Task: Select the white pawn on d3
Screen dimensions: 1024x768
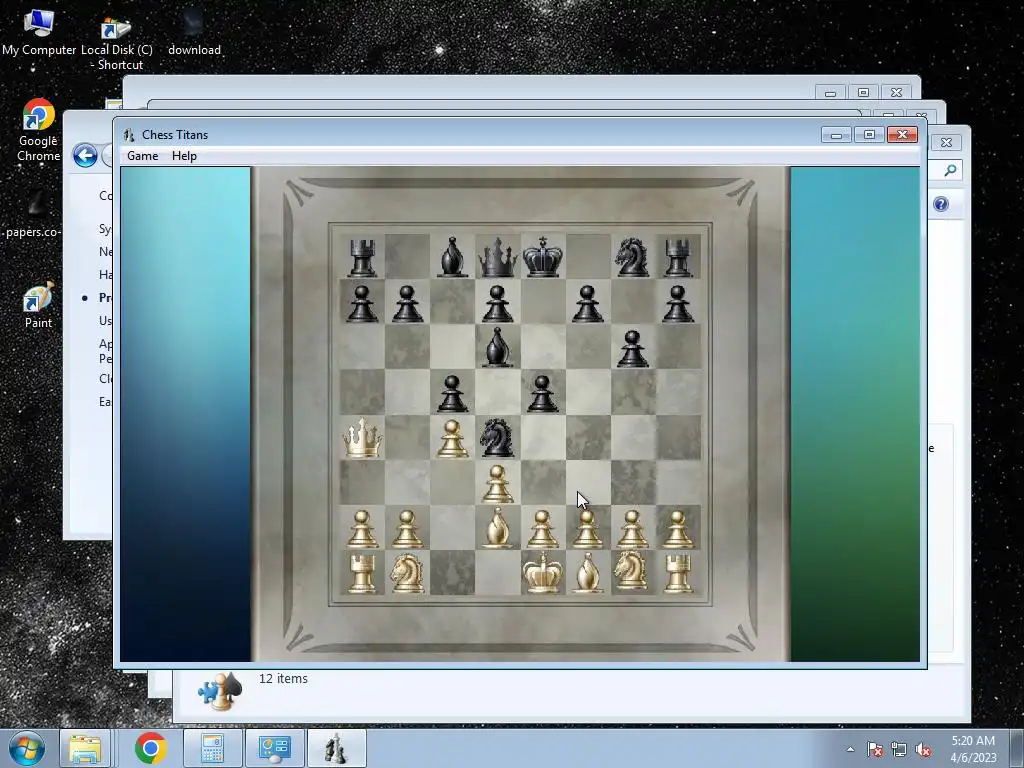Action: [498, 483]
